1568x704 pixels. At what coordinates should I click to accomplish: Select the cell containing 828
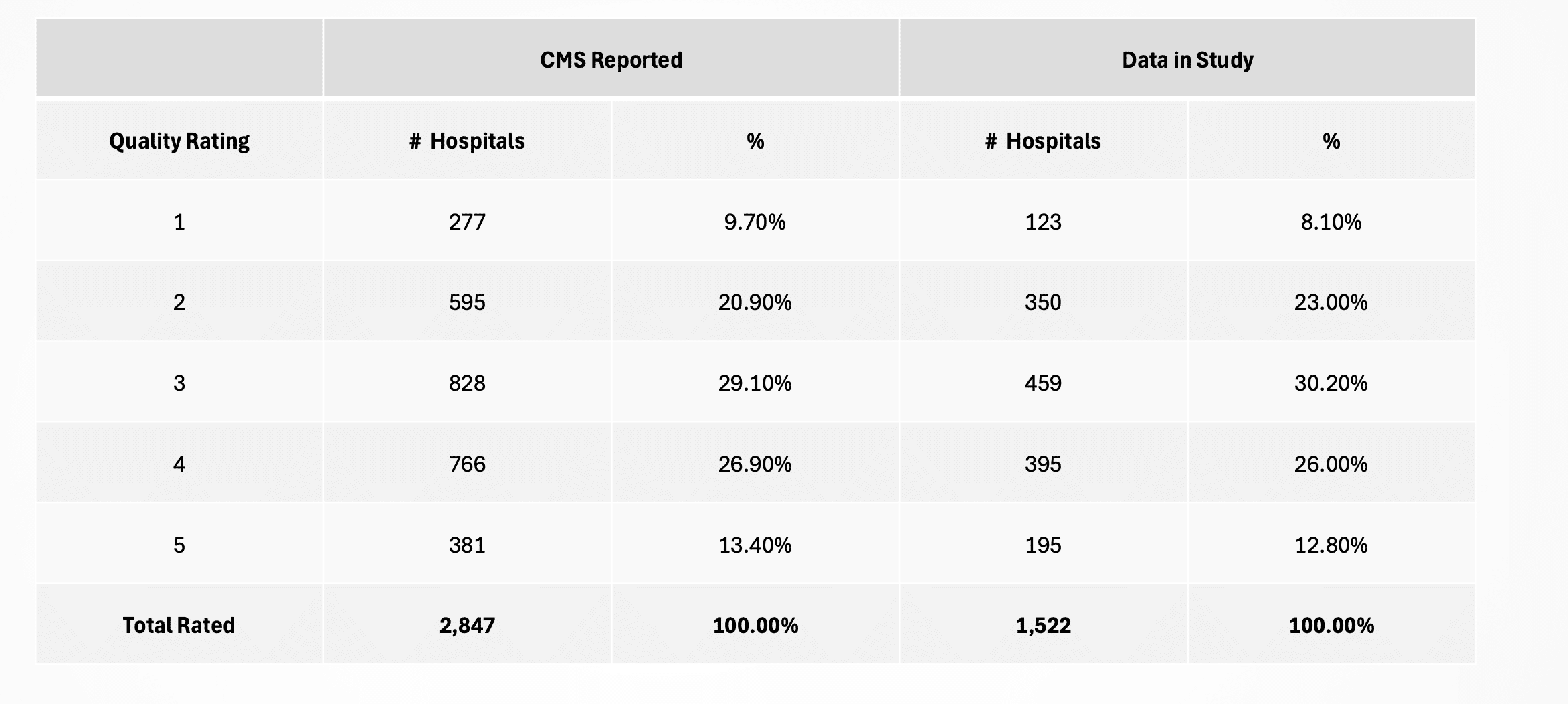pyautogui.click(x=467, y=383)
